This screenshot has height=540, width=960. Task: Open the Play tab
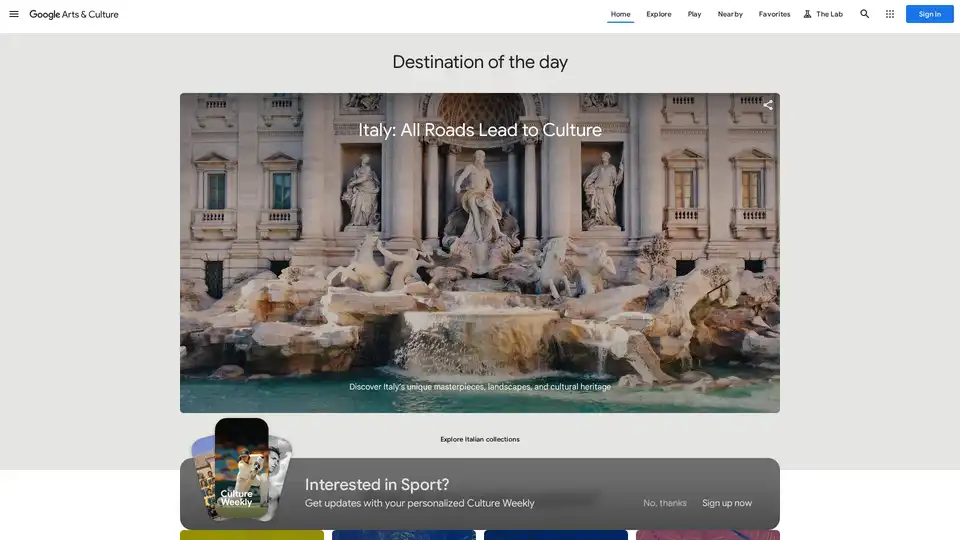[694, 14]
